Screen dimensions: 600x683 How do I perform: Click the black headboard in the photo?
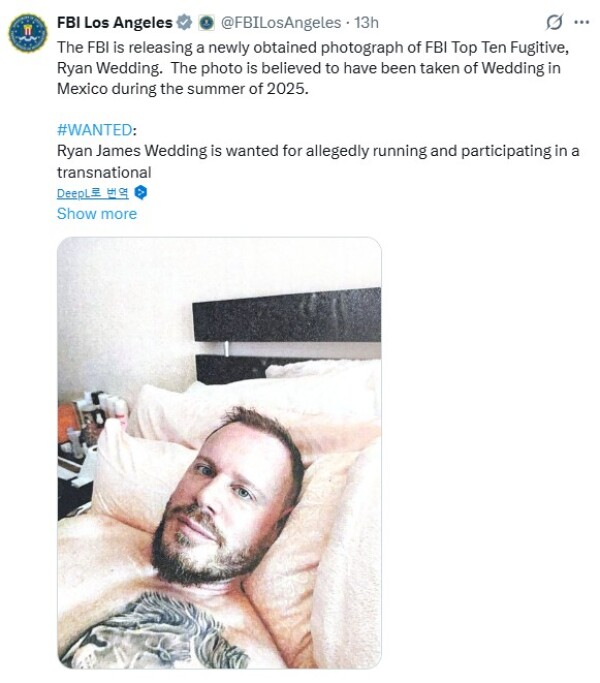click(x=287, y=316)
